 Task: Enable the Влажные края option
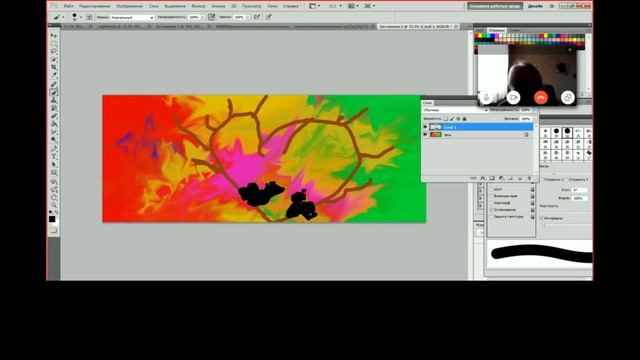(491, 196)
